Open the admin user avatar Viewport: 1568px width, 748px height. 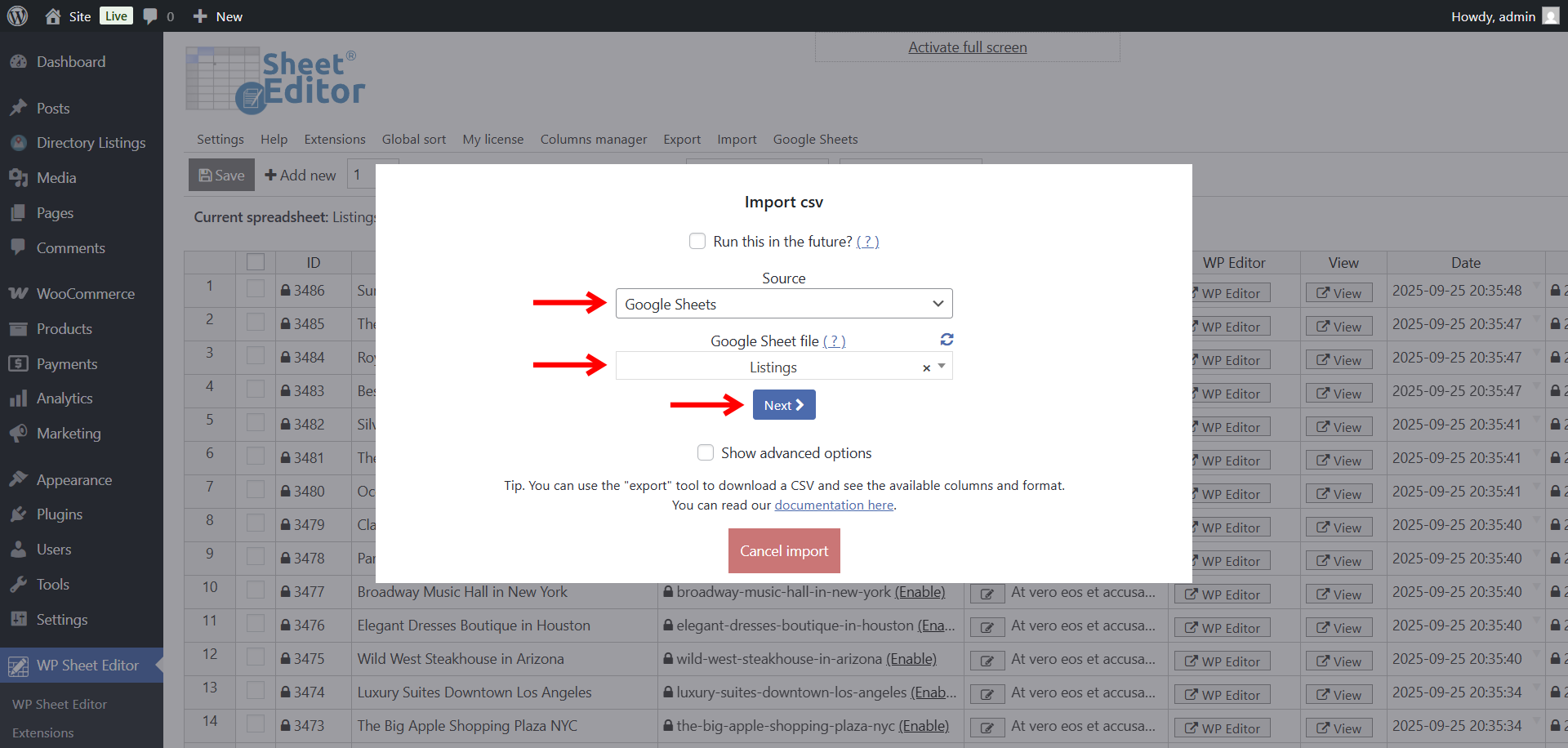[x=1550, y=16]
